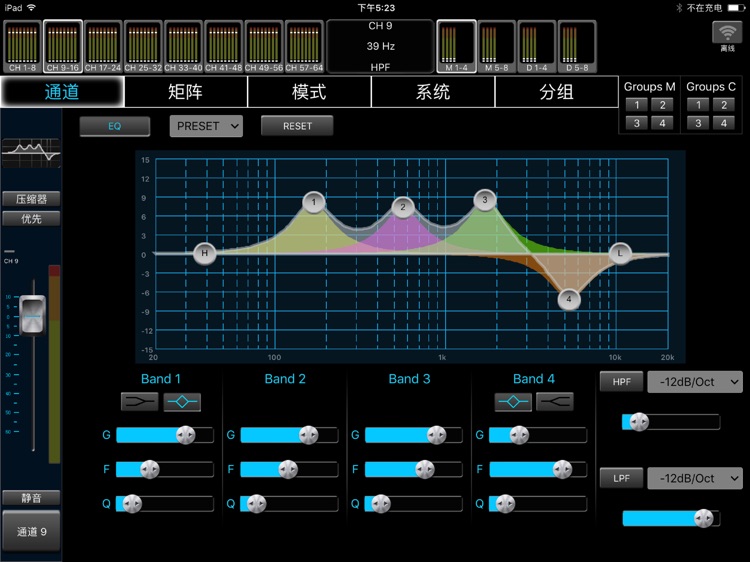
Task: Open the LPF -12dB/Oct slope dropdown
Action: coord(695,478)
